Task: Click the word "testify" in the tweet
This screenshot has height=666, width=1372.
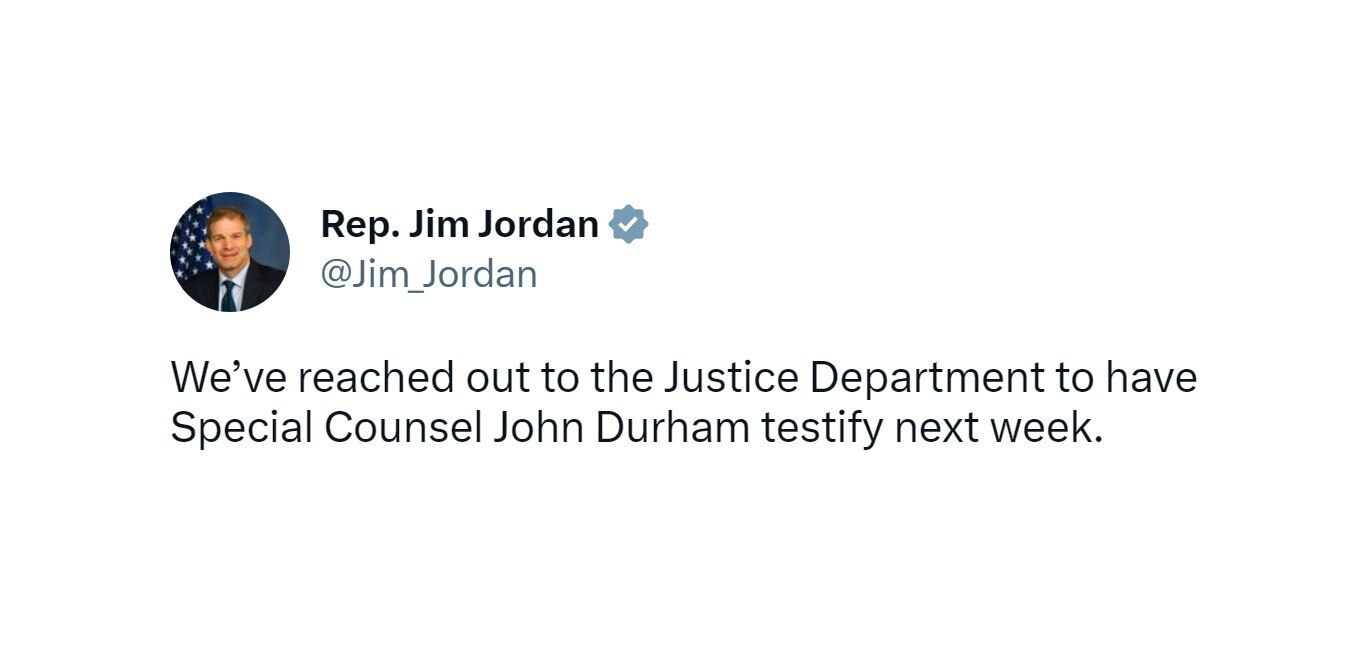Action: pos(822,427)
